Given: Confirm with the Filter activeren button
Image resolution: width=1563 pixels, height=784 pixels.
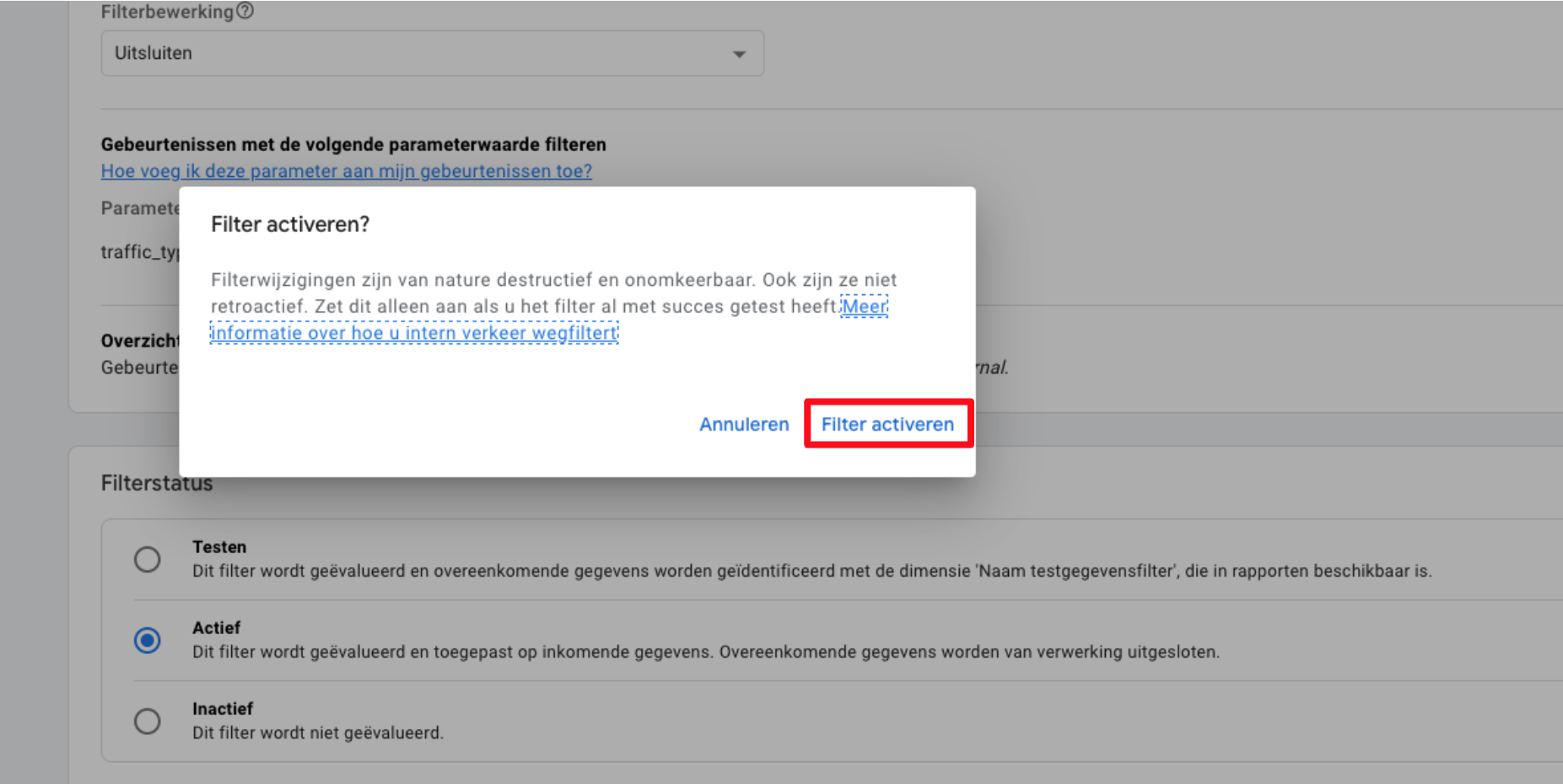Looking at the screenshot, I should pos(887,424).
